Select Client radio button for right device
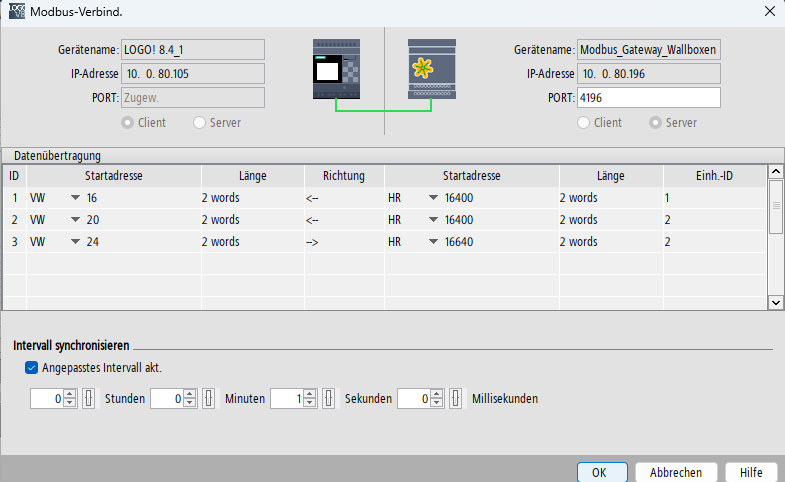Image resolution: width=785 pixels, height=482 pixels. (x=583, y=123)
